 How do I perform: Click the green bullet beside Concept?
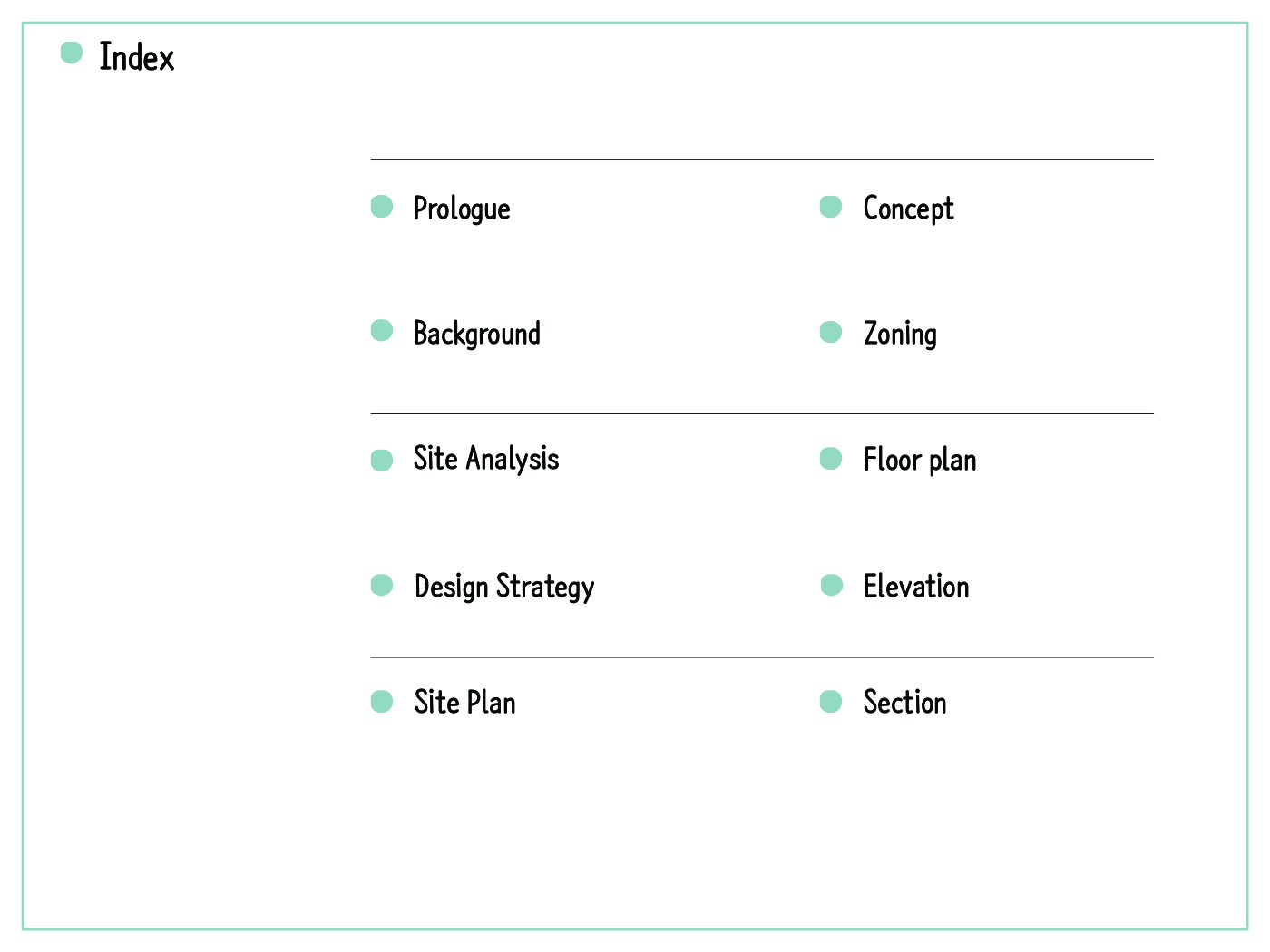[x=831, y=207]
